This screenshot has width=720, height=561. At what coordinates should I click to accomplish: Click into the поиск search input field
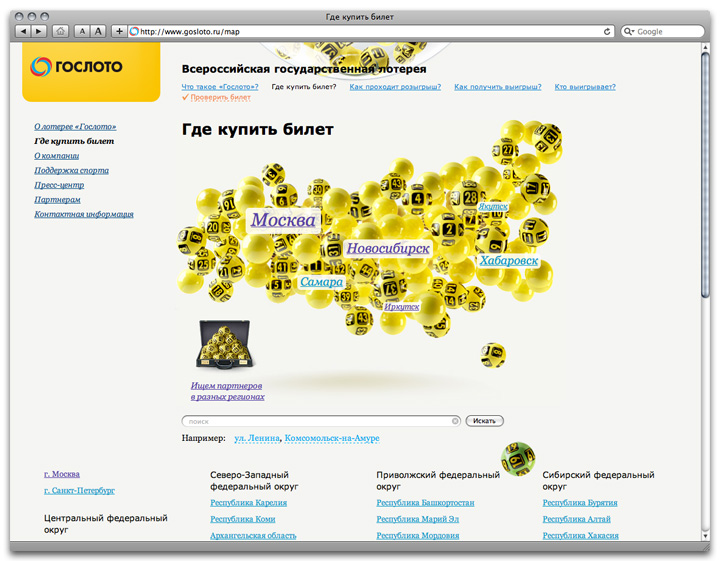(315, 421)
